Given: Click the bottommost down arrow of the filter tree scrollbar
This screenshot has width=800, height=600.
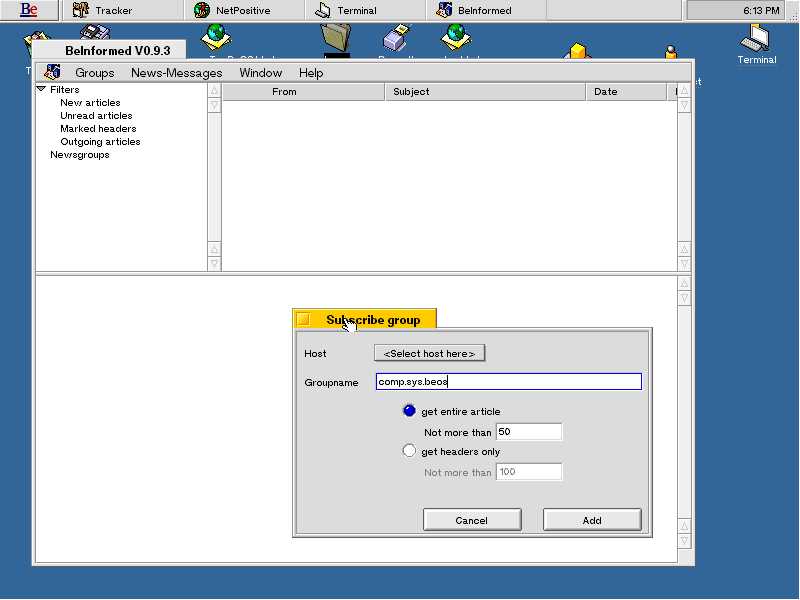Looking at the screenshot, I should point(214,263).
